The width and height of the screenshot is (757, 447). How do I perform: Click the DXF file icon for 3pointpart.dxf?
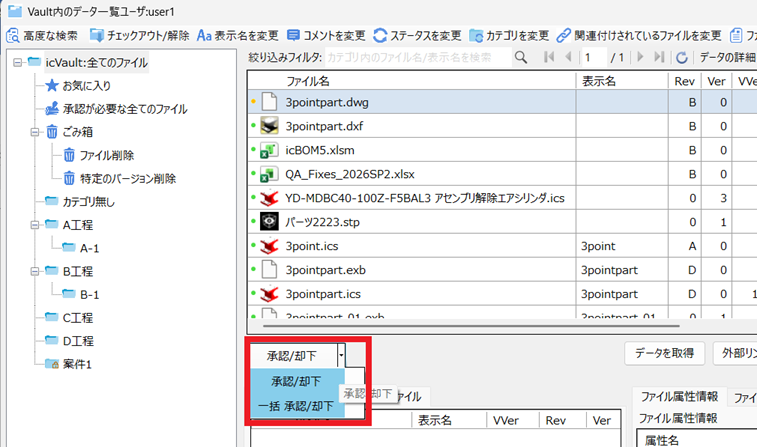click(269, 126)
